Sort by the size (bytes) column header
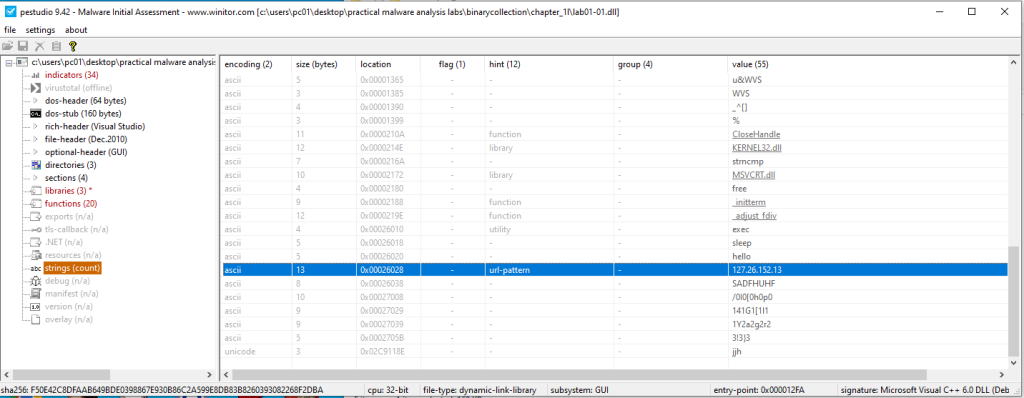The image size is (1024, 398). [323, 64]
